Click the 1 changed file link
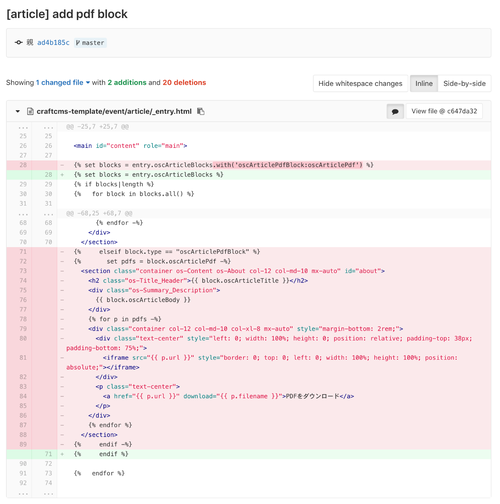This screenshot has height=504, width=500. (x=60, y=82)
